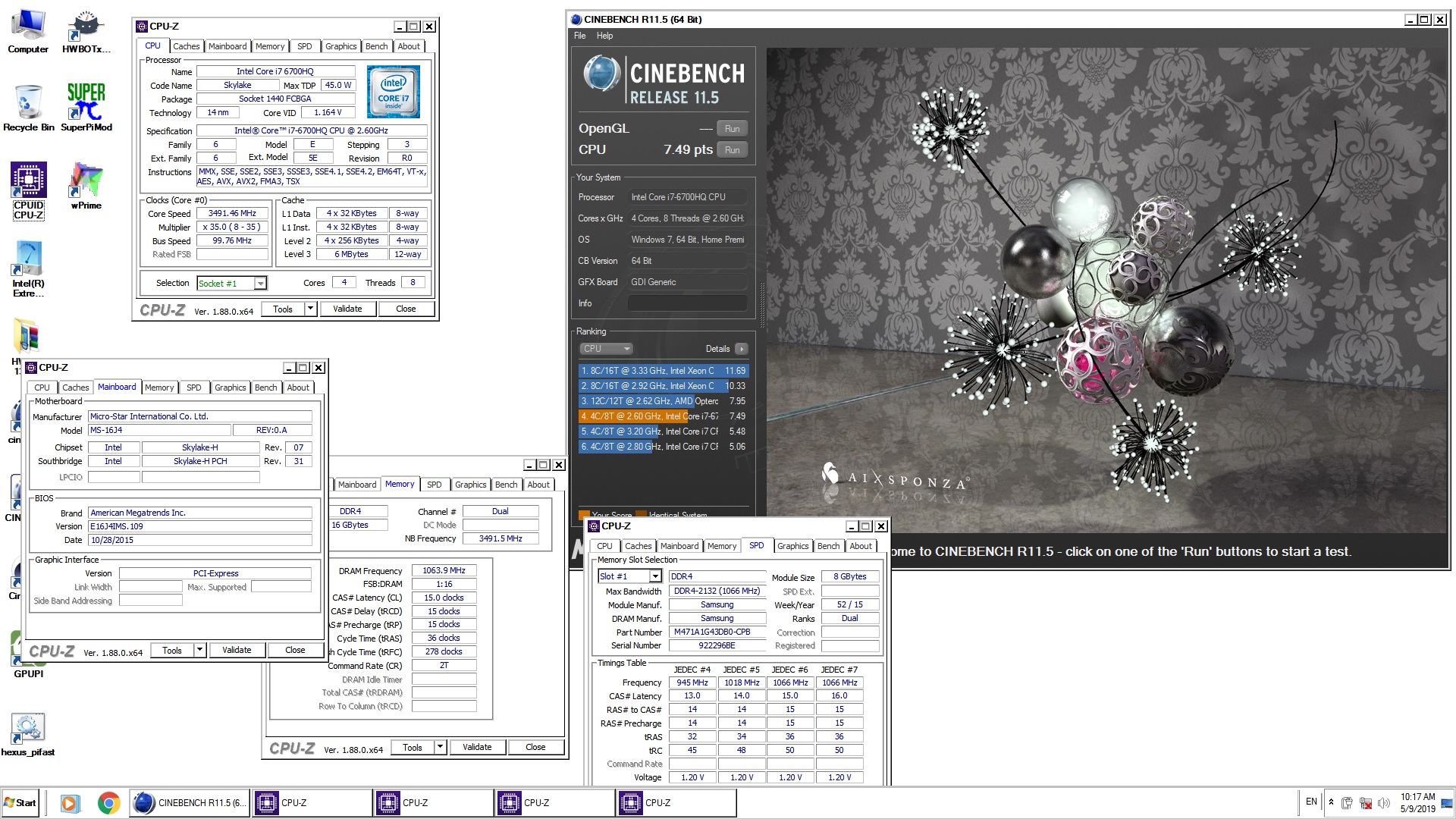Click the Core Speed 3491.46 MHz value
Viewport: 1456px width, 819px height.
click(232, 214)
